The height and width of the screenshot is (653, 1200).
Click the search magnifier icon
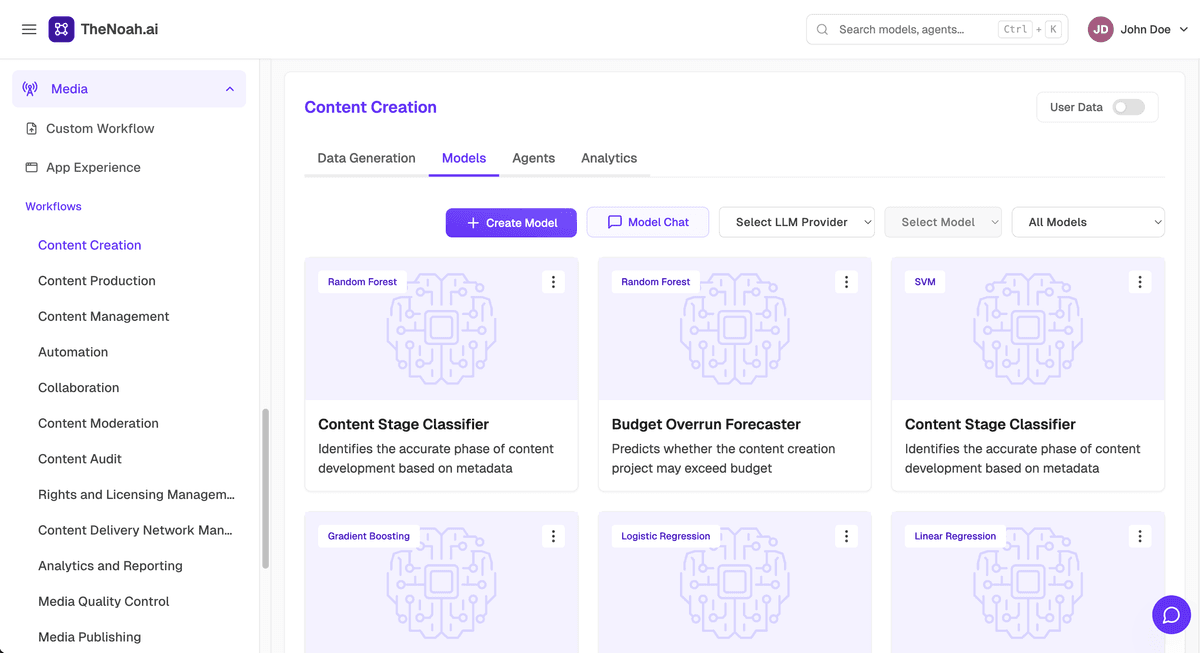(822, 30)
